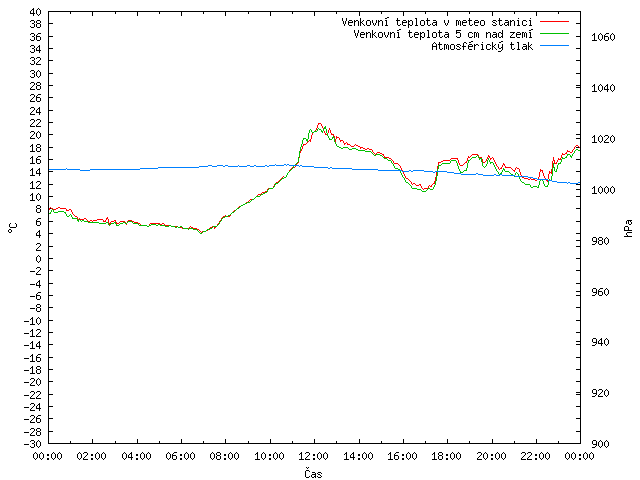
Task: Click the '24' temperature axis label
Action: coord(36,111)
